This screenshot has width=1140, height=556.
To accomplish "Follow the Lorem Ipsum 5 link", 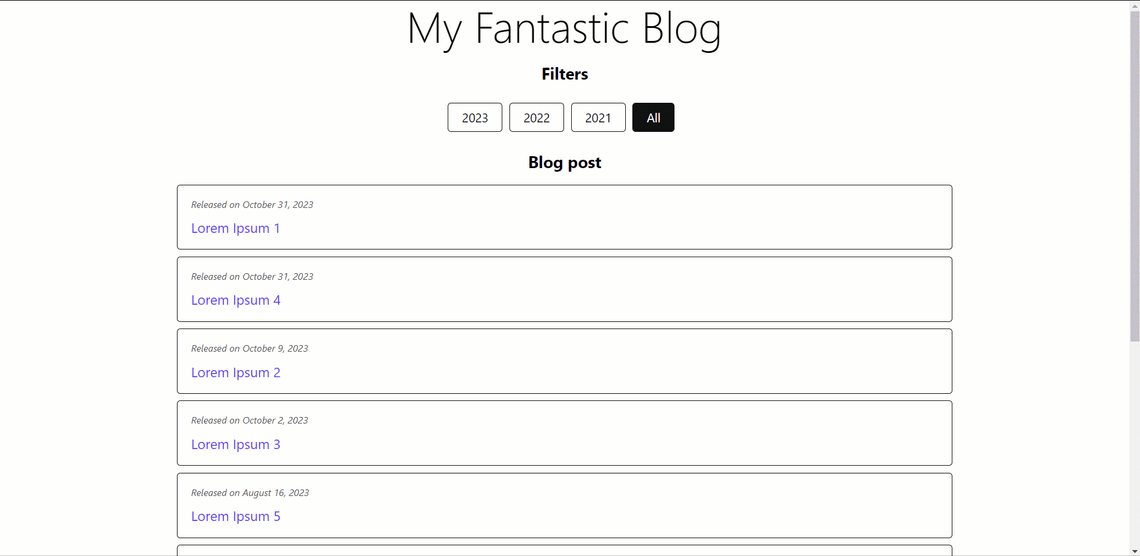I will click(x=236, y=516).
